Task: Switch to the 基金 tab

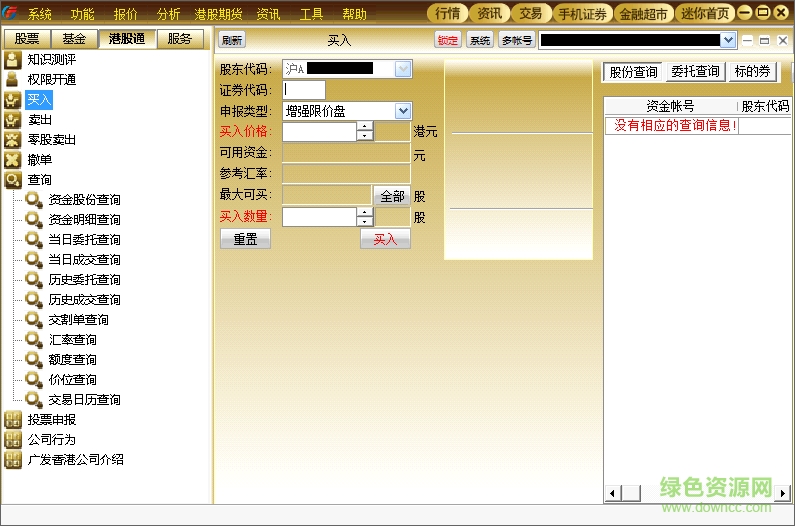Action: [73, 39]
